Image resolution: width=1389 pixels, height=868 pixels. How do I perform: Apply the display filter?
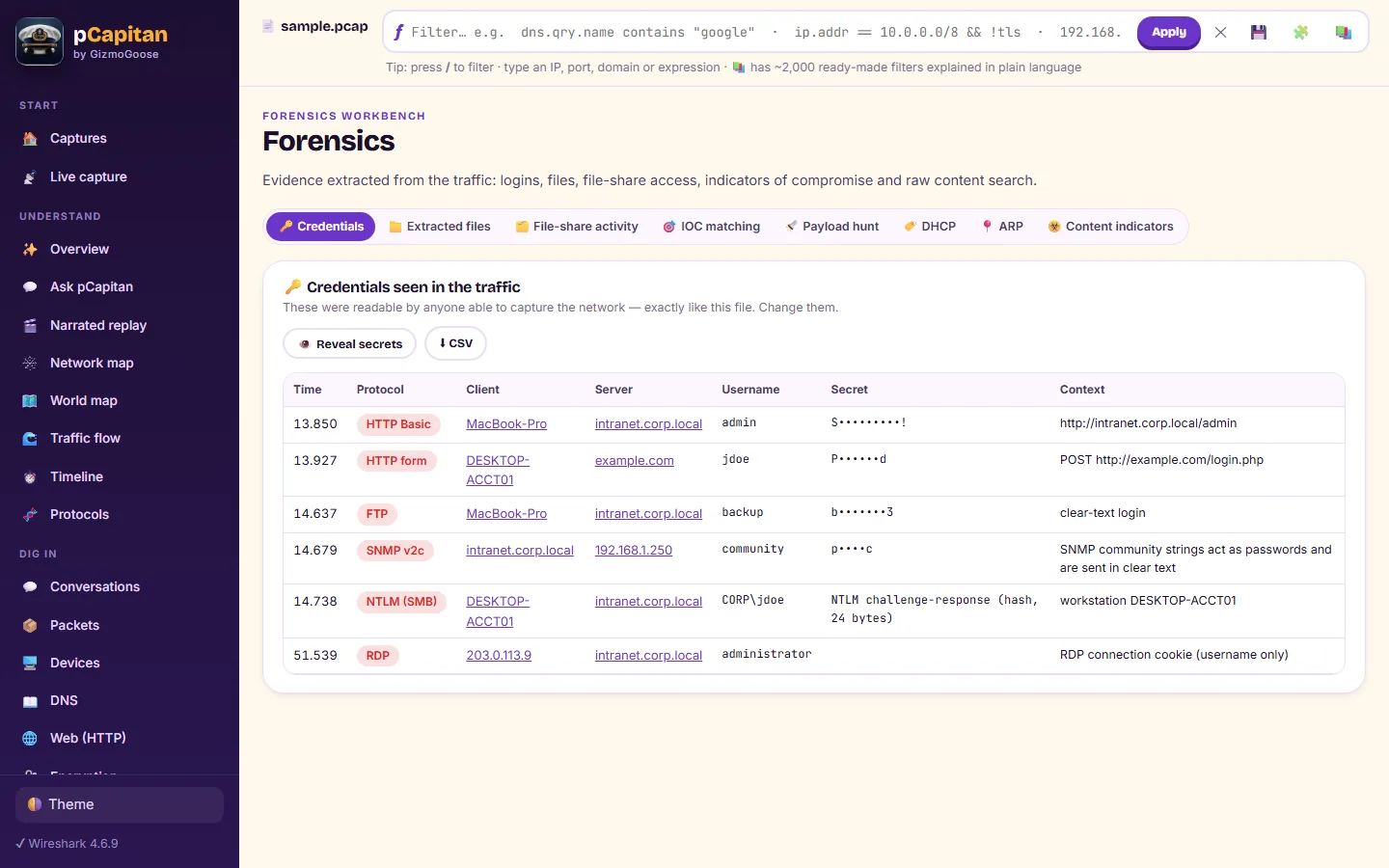pos(1169,33)
